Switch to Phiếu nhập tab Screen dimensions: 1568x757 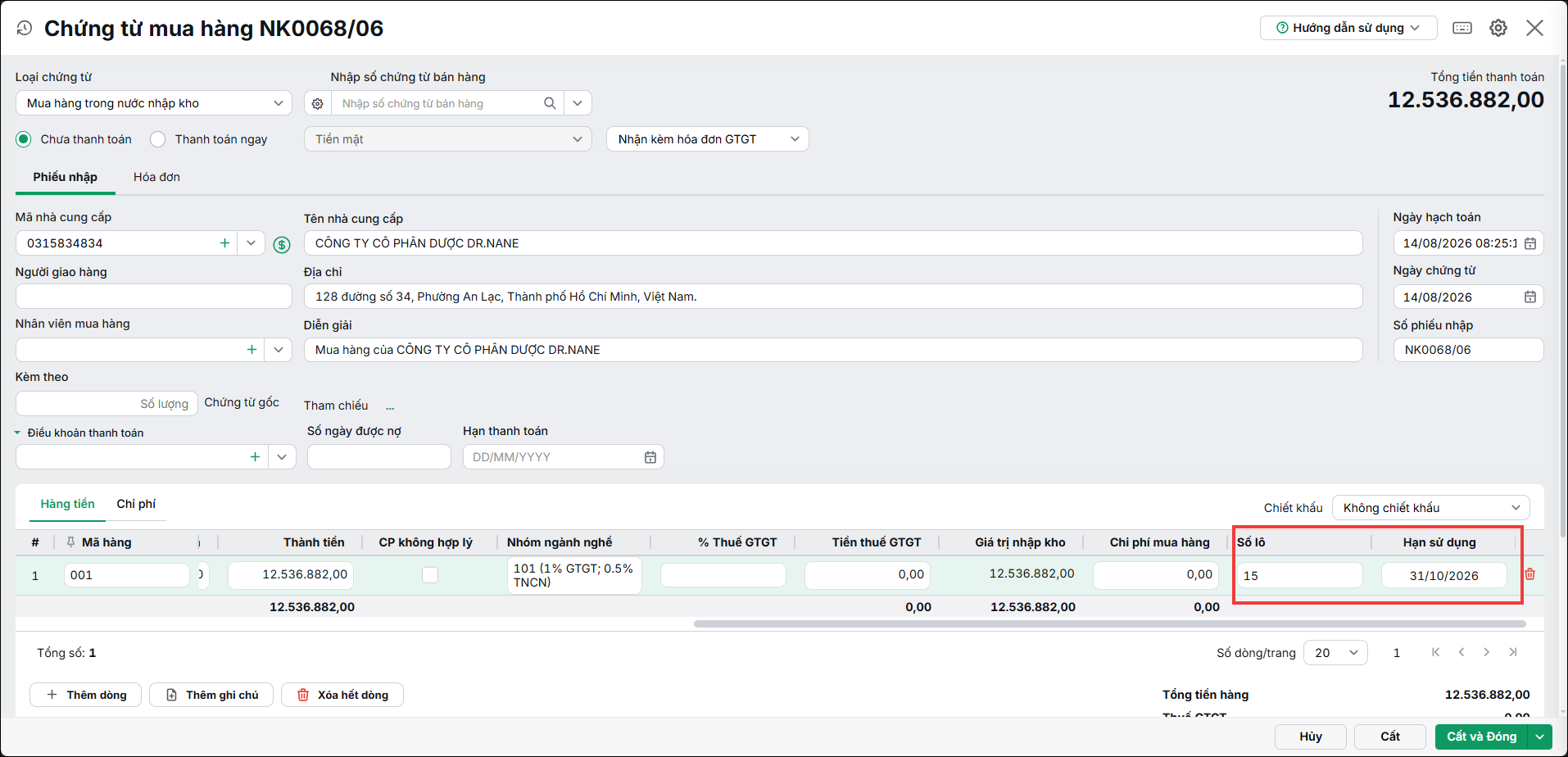[x=66, y=177]
